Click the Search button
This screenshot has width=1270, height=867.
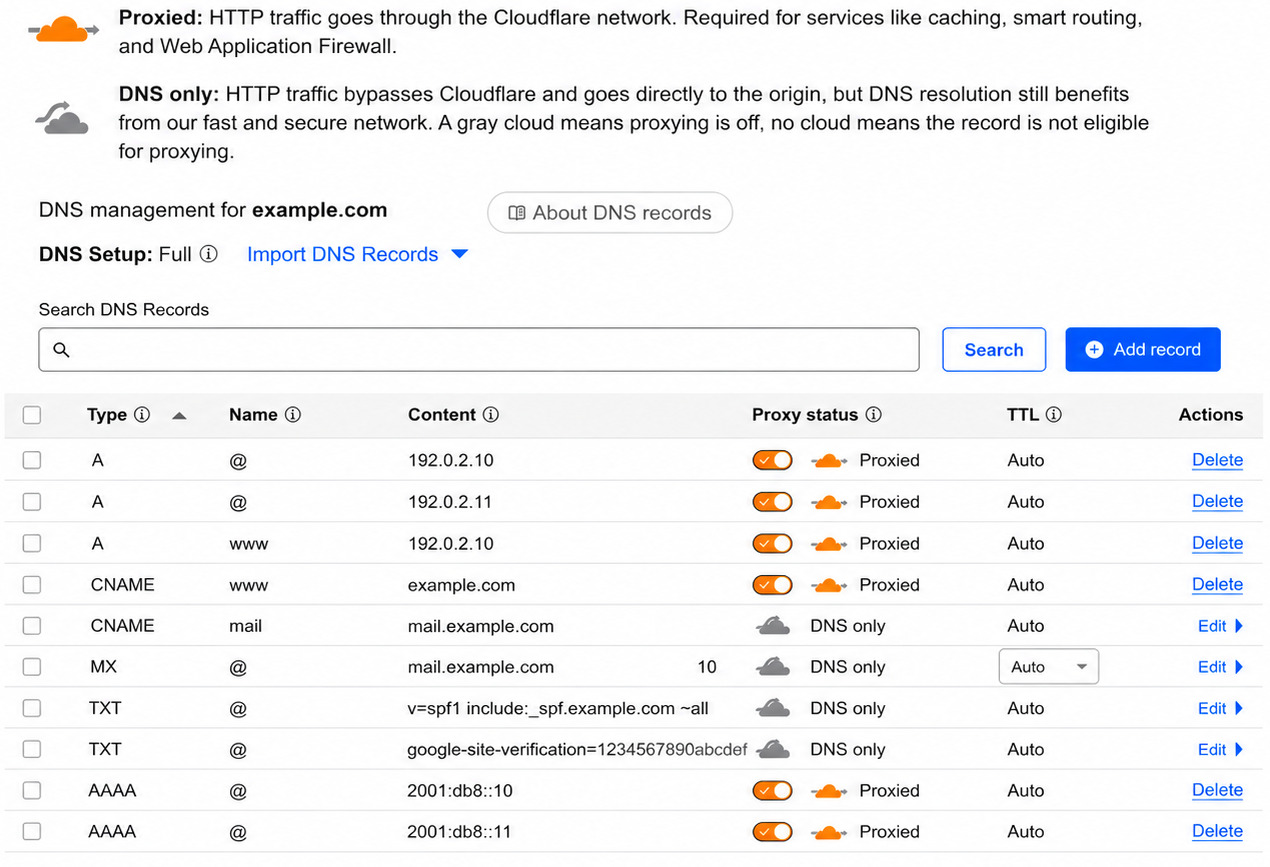(994, 350)
